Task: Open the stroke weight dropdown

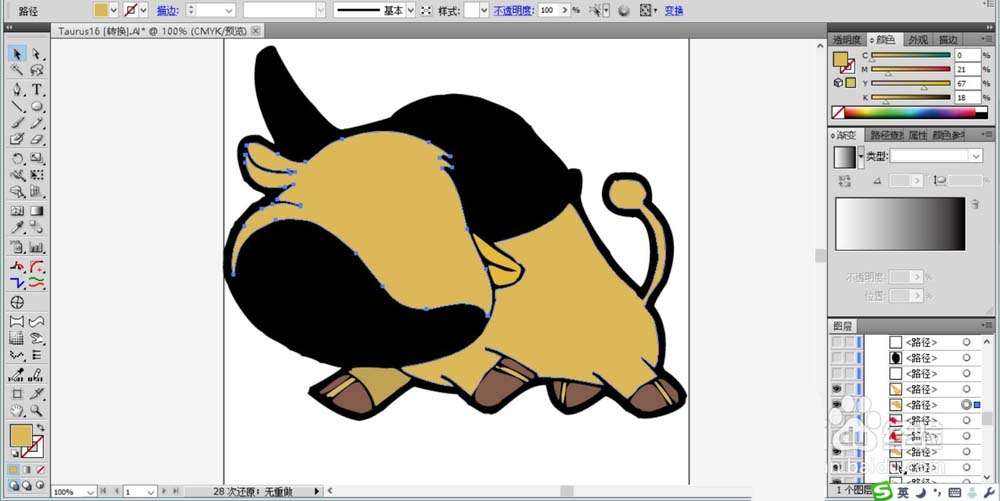Action: (x=230, y=10)
